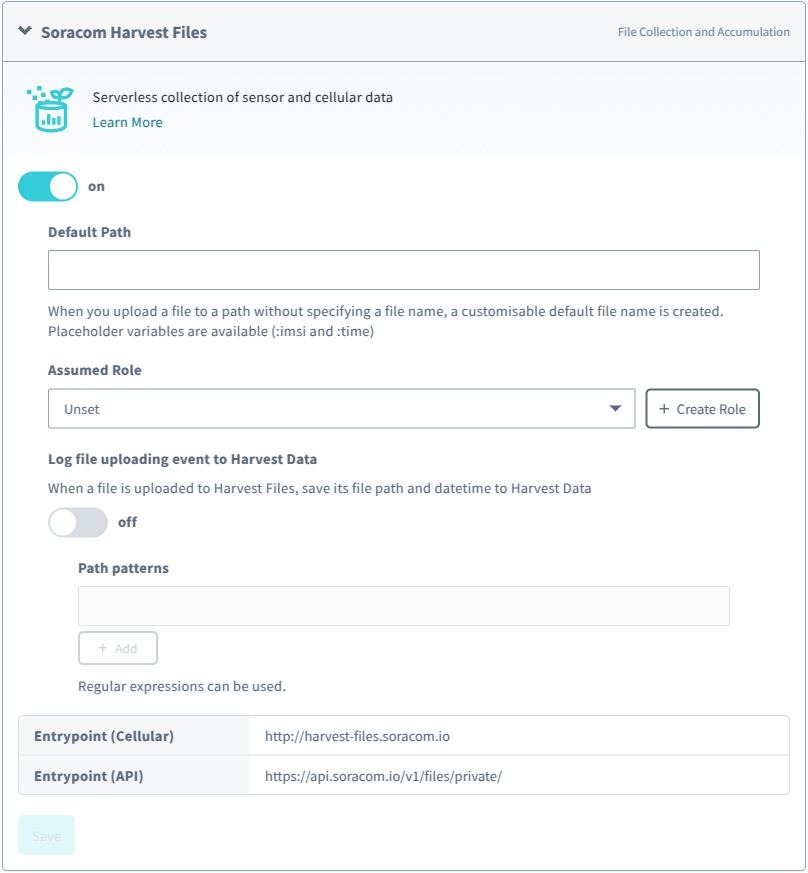The height and width of the screenshot is (873, 808).
Task: Turn off the Soracom Harvest Files switch
Action: [x=47, y=186]
